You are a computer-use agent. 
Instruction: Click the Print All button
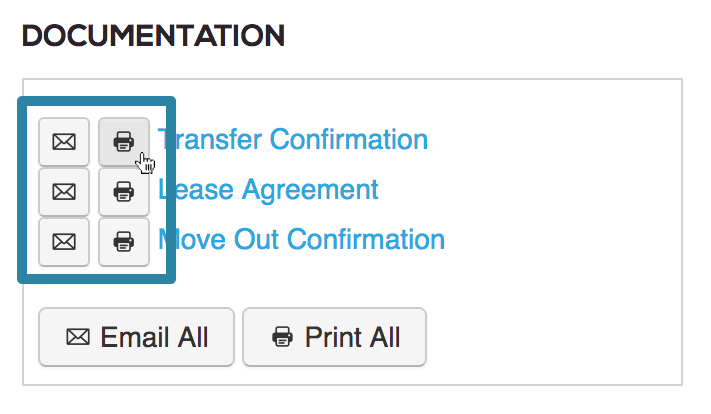click(x=335, y=337)
